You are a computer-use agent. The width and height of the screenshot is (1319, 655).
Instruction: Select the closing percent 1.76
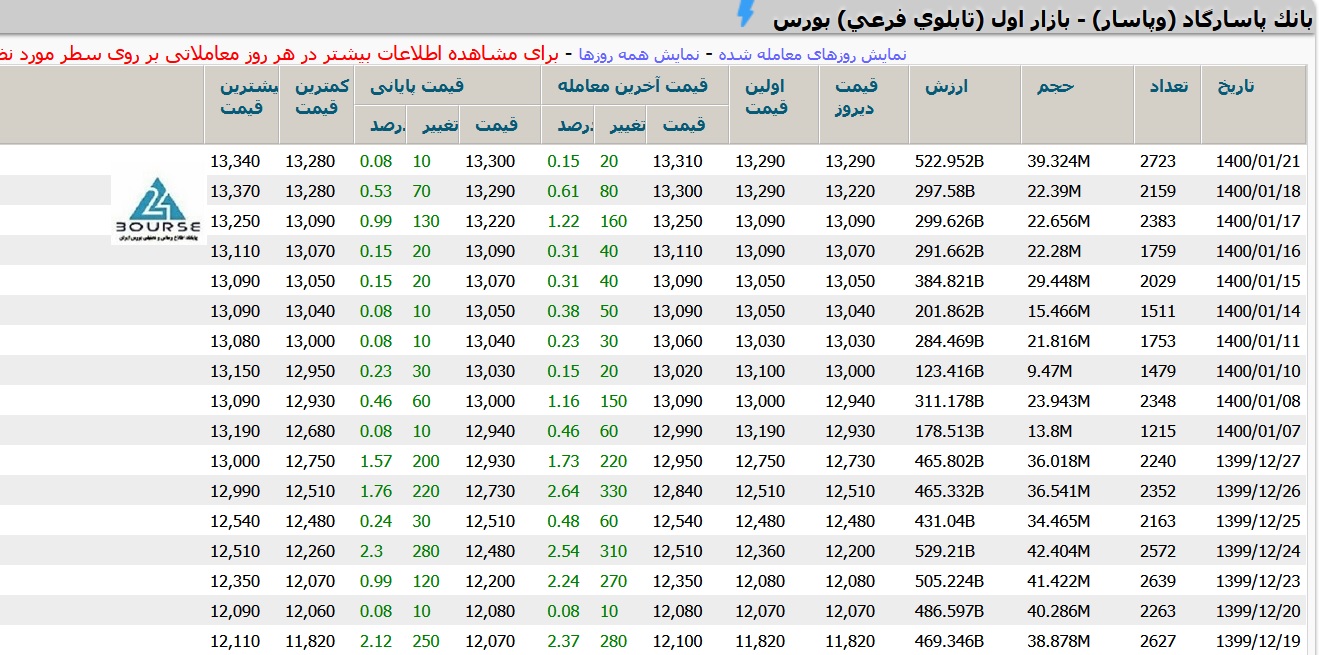[376, 491]
